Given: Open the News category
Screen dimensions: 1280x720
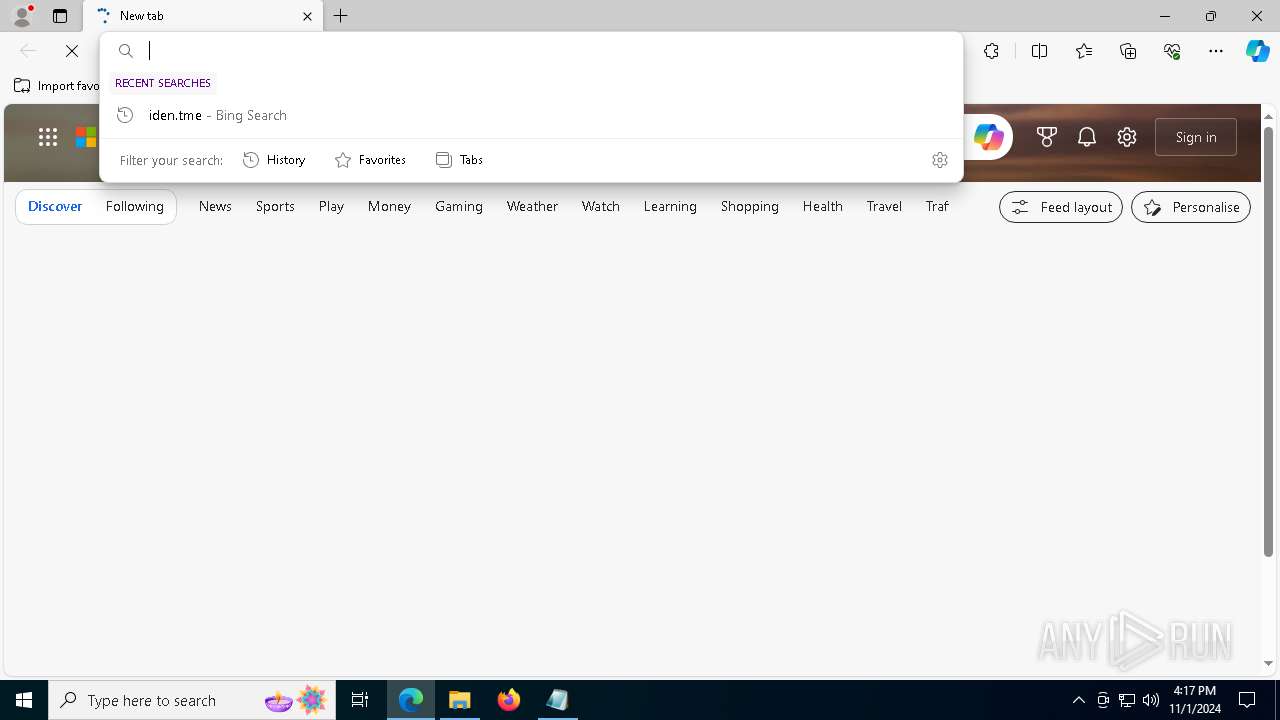Looking at the screenshot, I should [x=215, y=206].
